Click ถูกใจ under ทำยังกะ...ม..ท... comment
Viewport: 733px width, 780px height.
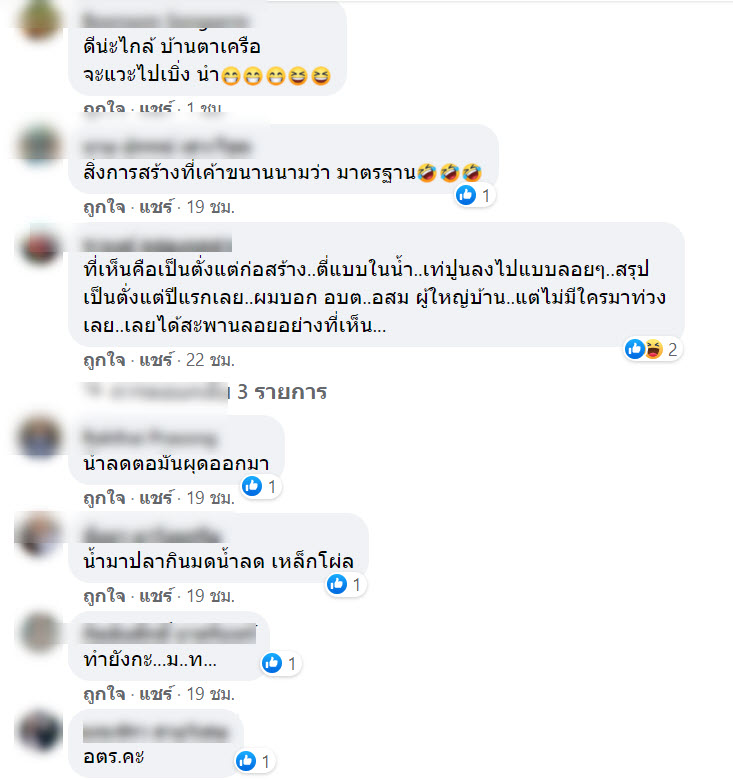pyautogui.click(x=104, y=693)
